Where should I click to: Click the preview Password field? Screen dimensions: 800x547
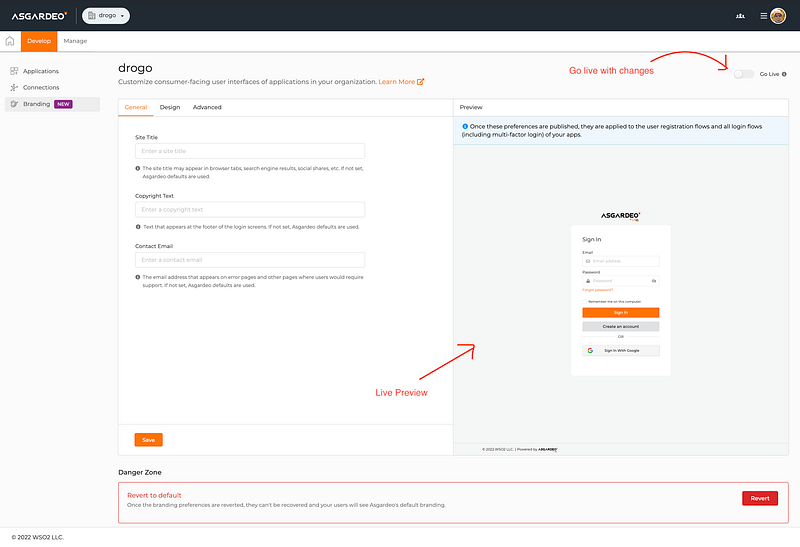coord(620,281)
